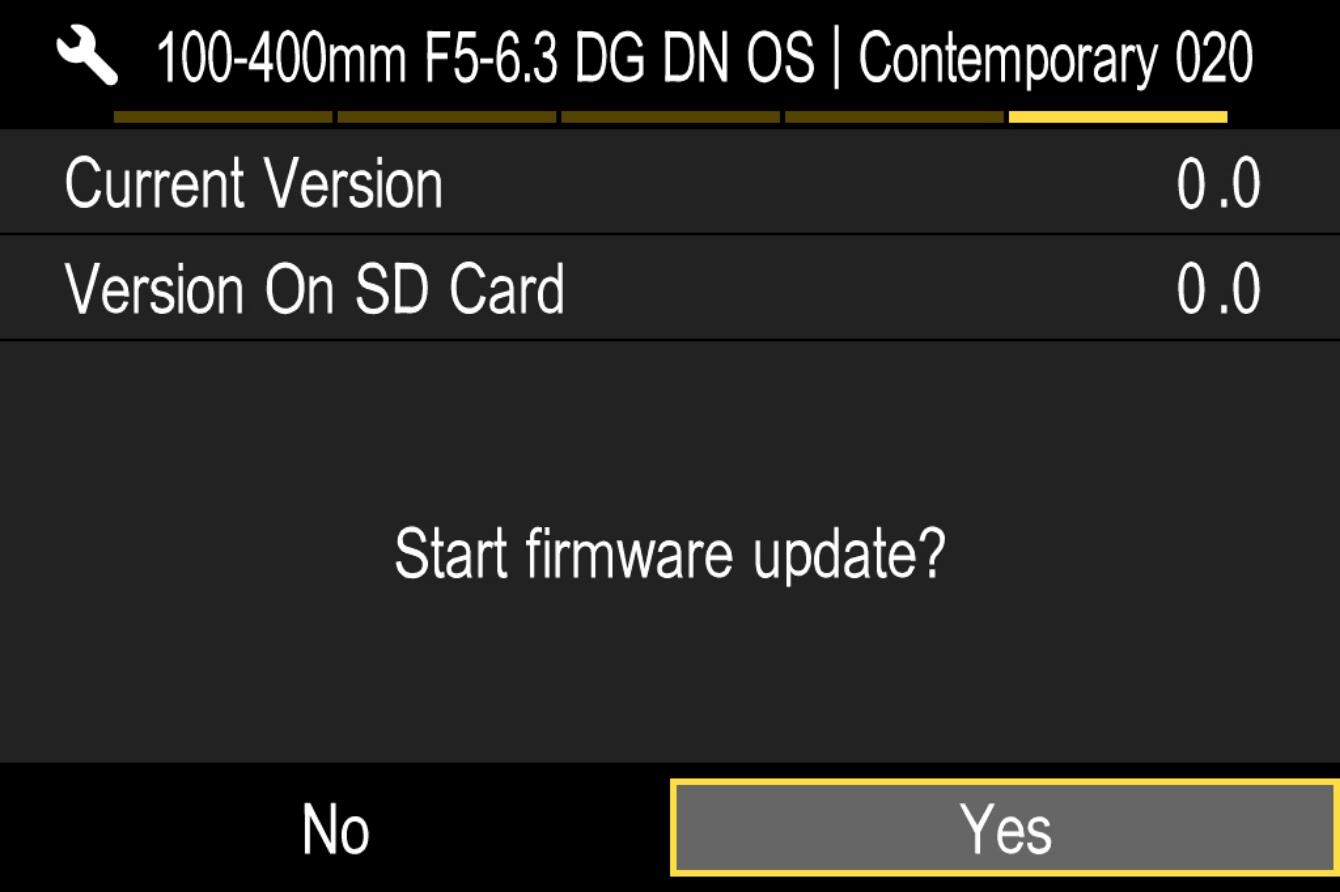Click the Start firmware update? prompt text
Viewport: 1340px width, 892px height.
pyautogui.click(x=669, y=554)
